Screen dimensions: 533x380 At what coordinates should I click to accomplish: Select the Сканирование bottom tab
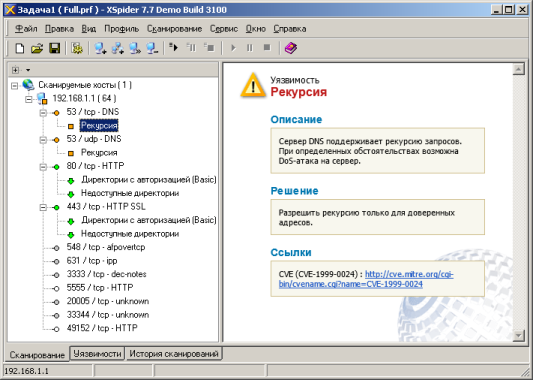tap(37, 355)
